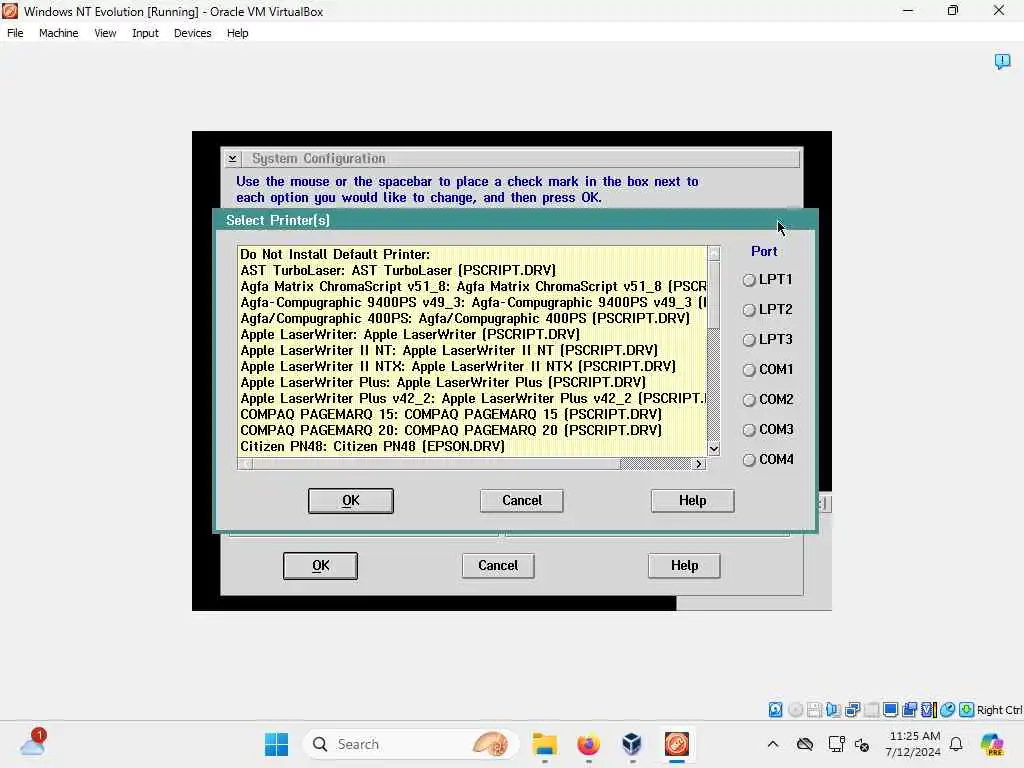Select the COM4 port radio button
The height and width of the screenshot is (768, 1024).
[x=749, y=460]
